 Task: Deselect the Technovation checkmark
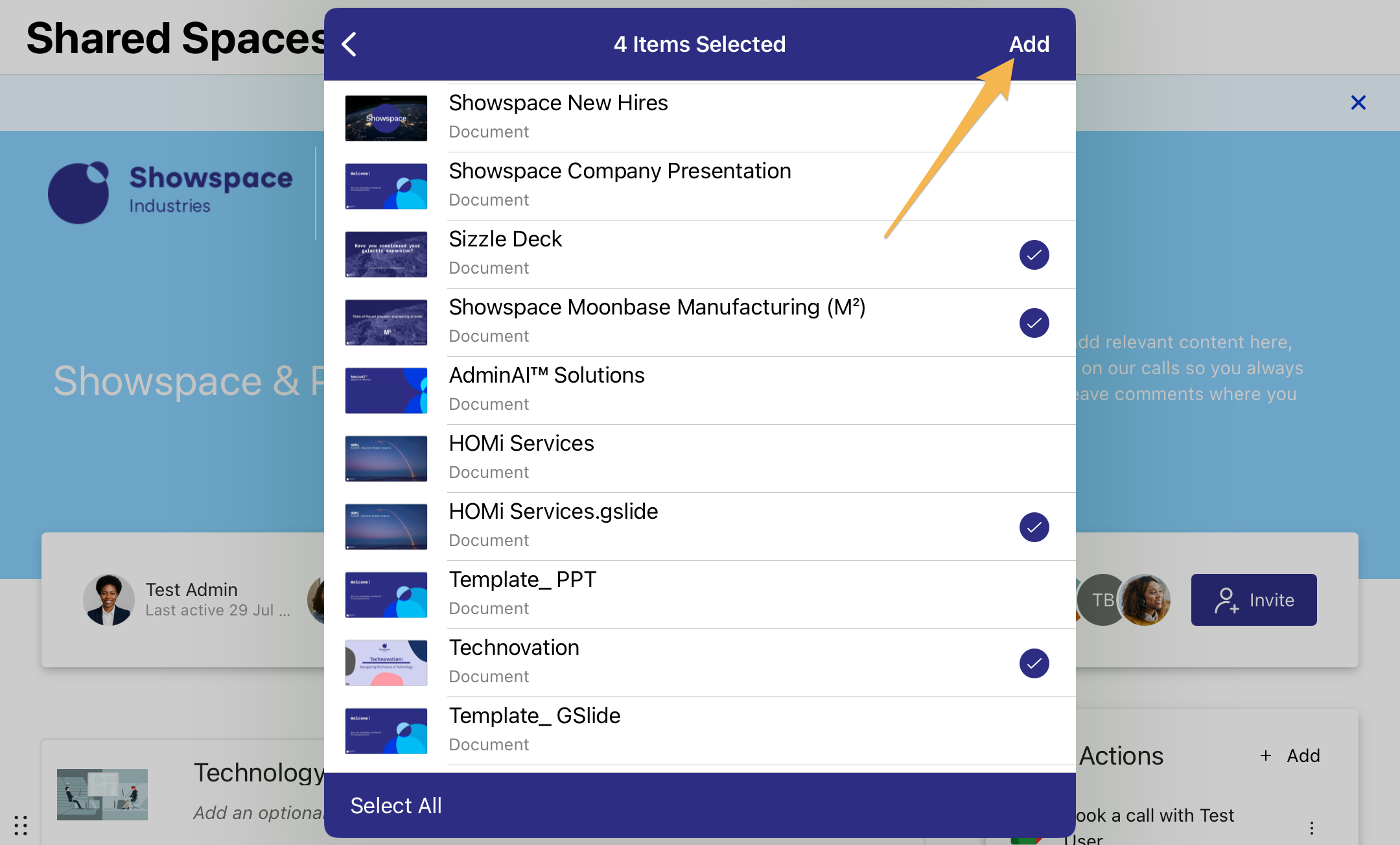pos(1034,663)
